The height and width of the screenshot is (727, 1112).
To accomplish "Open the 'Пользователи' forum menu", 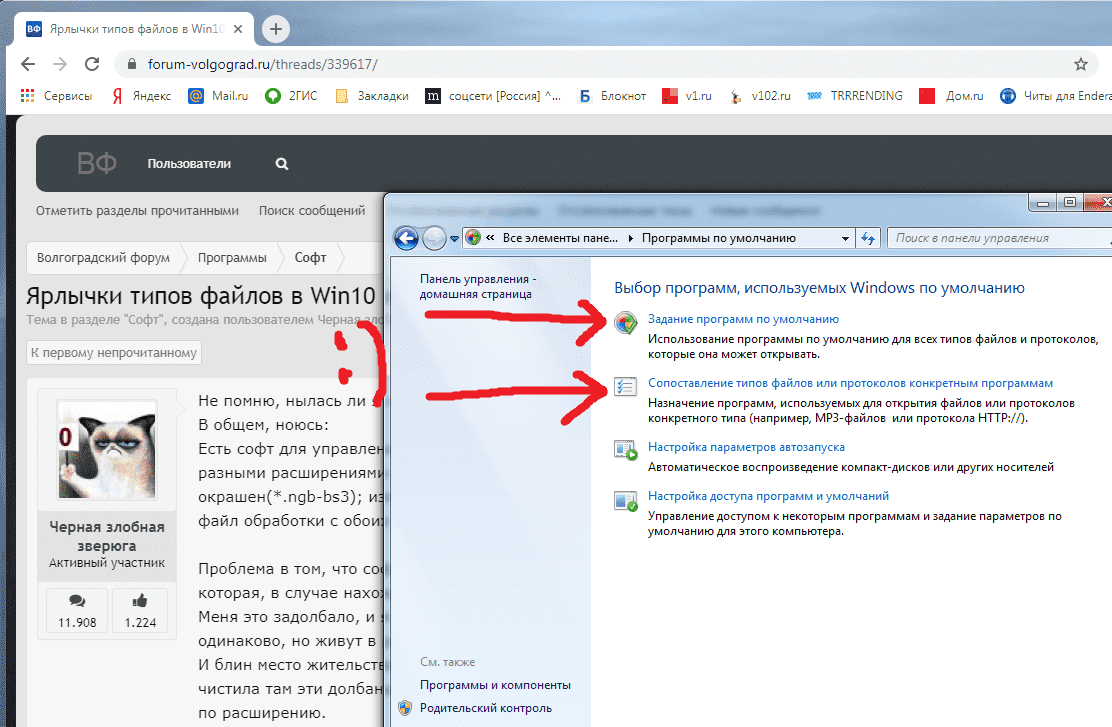I will coord(189,164).
